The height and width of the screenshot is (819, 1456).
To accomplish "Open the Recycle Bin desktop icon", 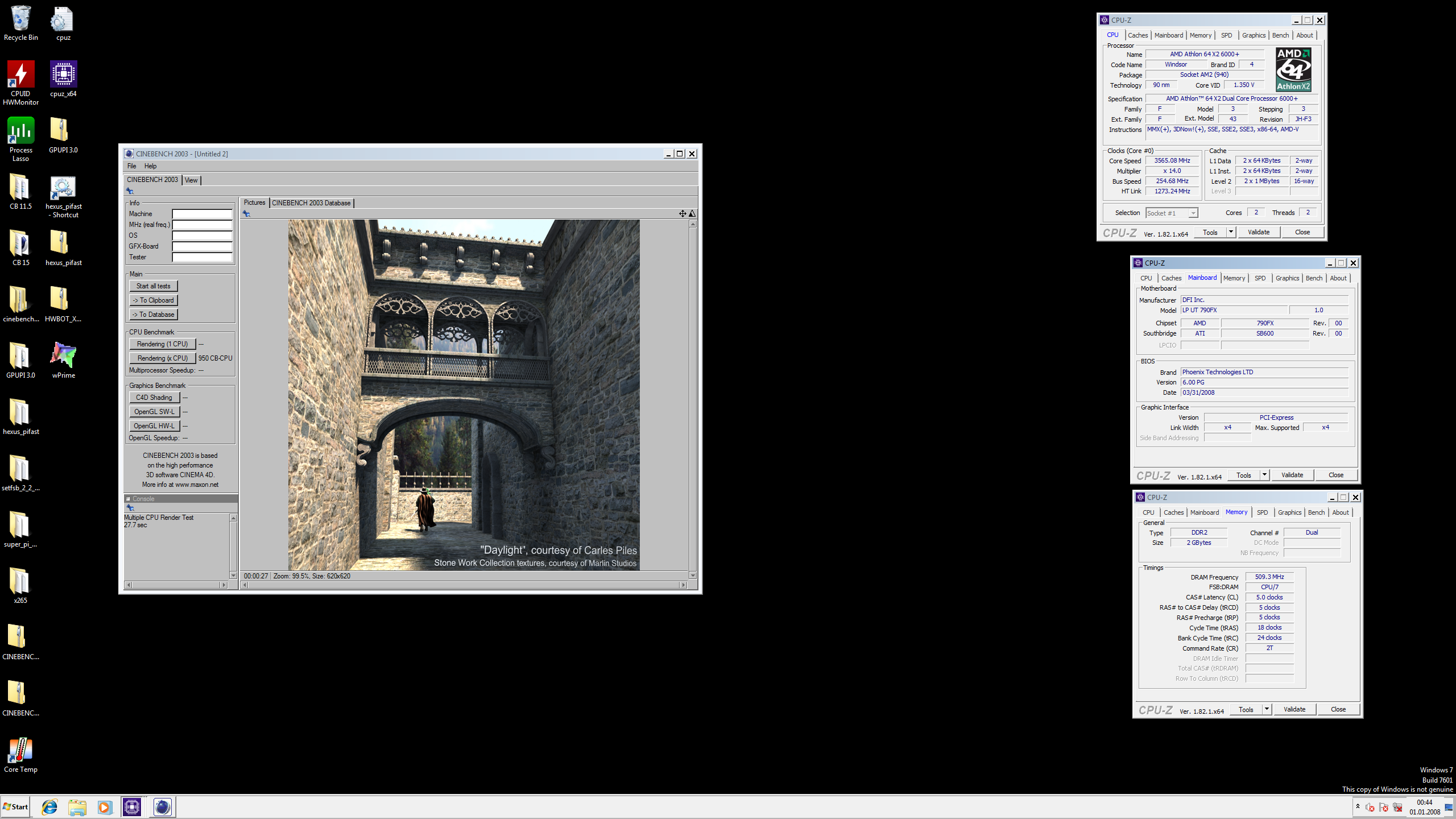I will click(x=21, y=23).
